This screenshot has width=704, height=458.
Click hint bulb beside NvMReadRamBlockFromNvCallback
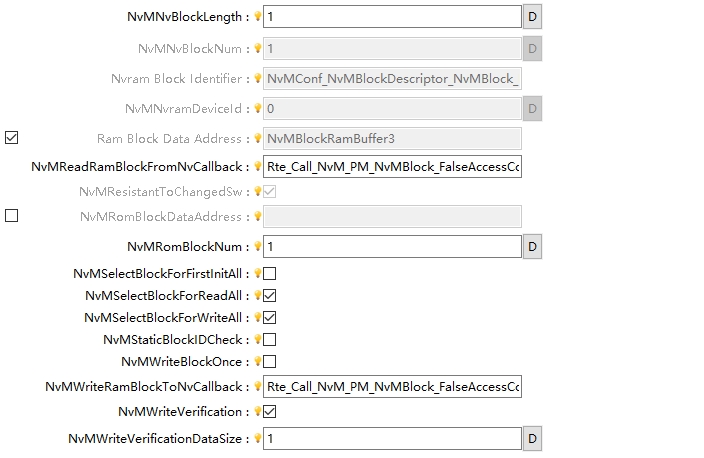(x=257, y=167)
